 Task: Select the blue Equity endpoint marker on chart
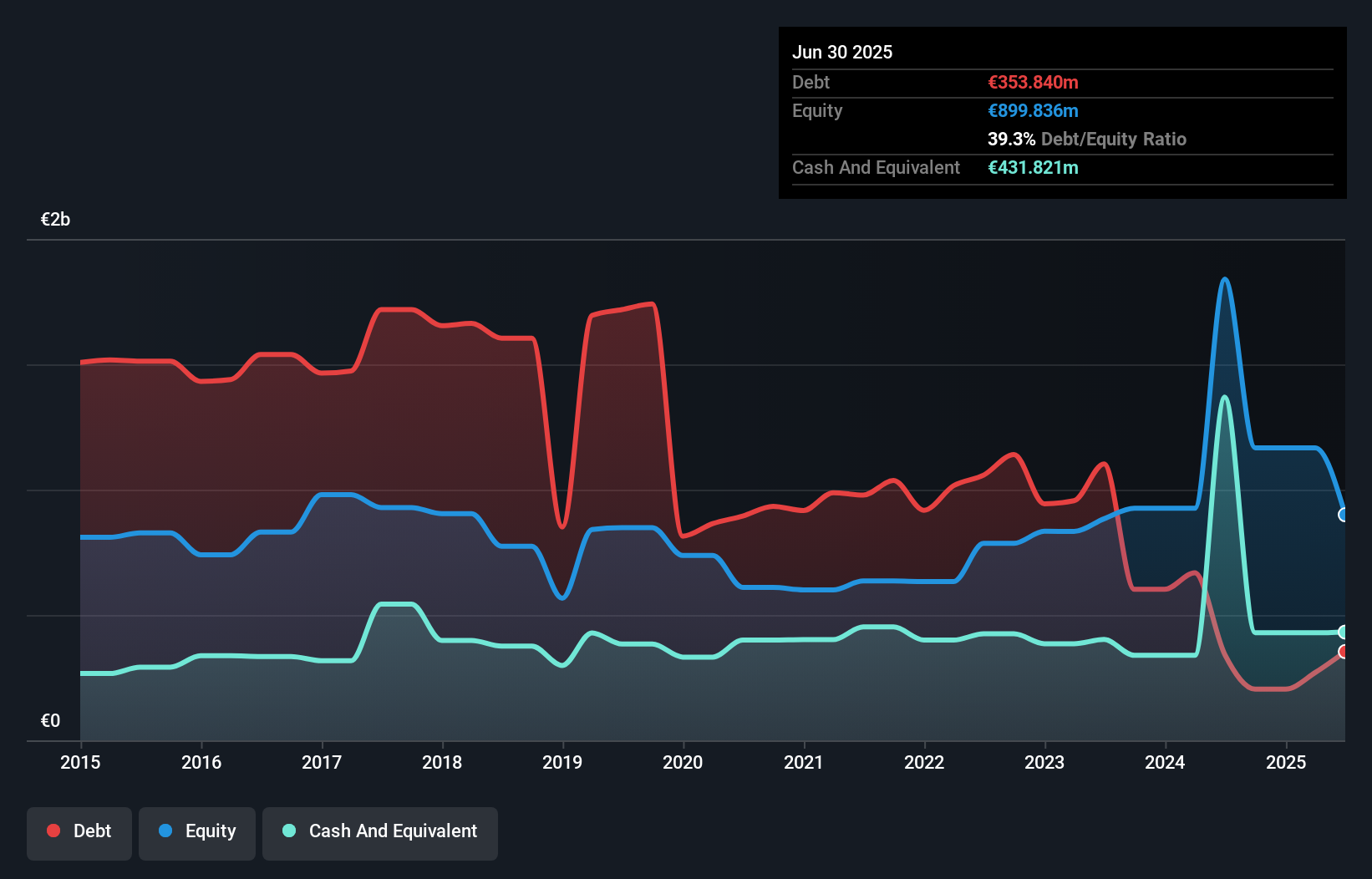click(1344, 515)
